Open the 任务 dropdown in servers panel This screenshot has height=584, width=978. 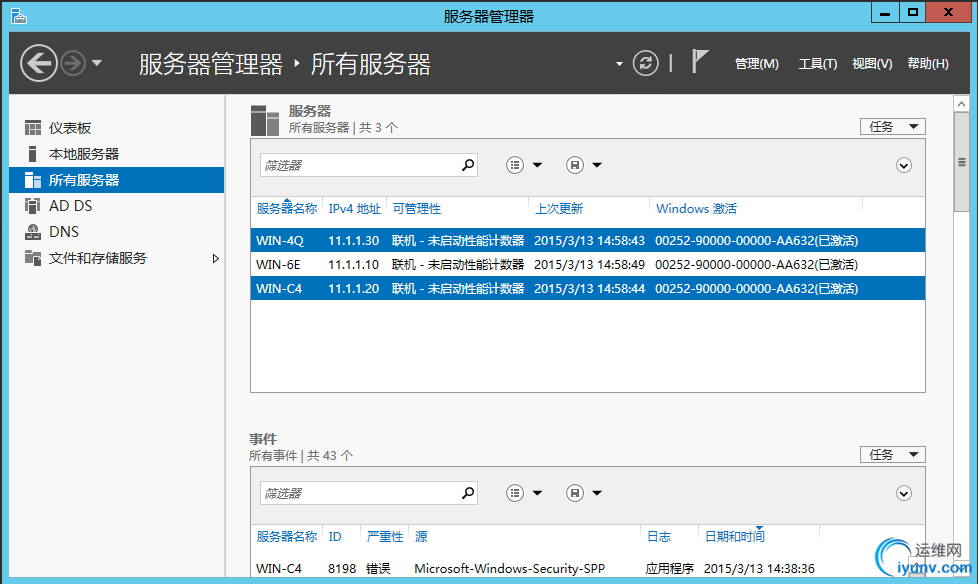click(x=892, y=127)
